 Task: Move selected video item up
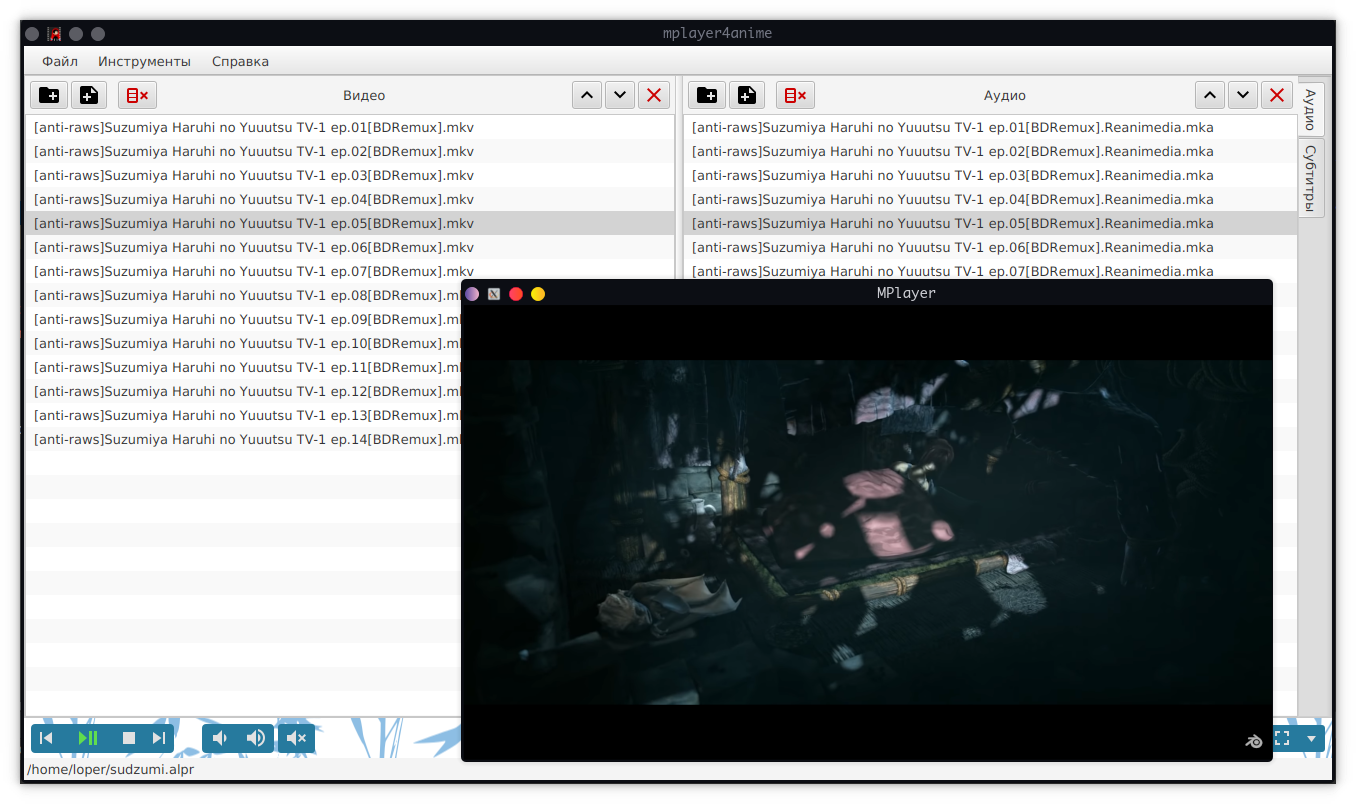587,95
